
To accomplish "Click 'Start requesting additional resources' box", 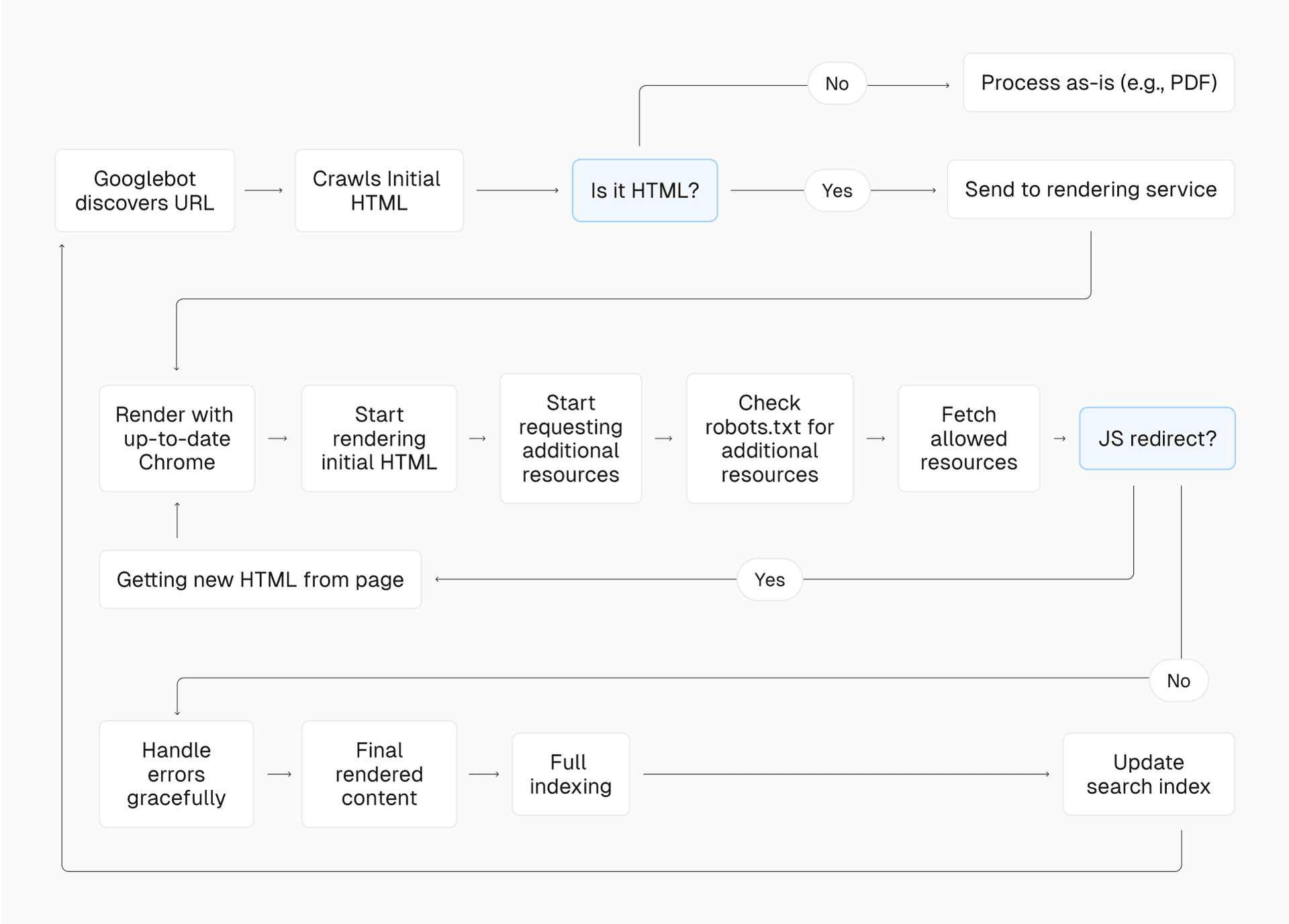I will 571,438.
